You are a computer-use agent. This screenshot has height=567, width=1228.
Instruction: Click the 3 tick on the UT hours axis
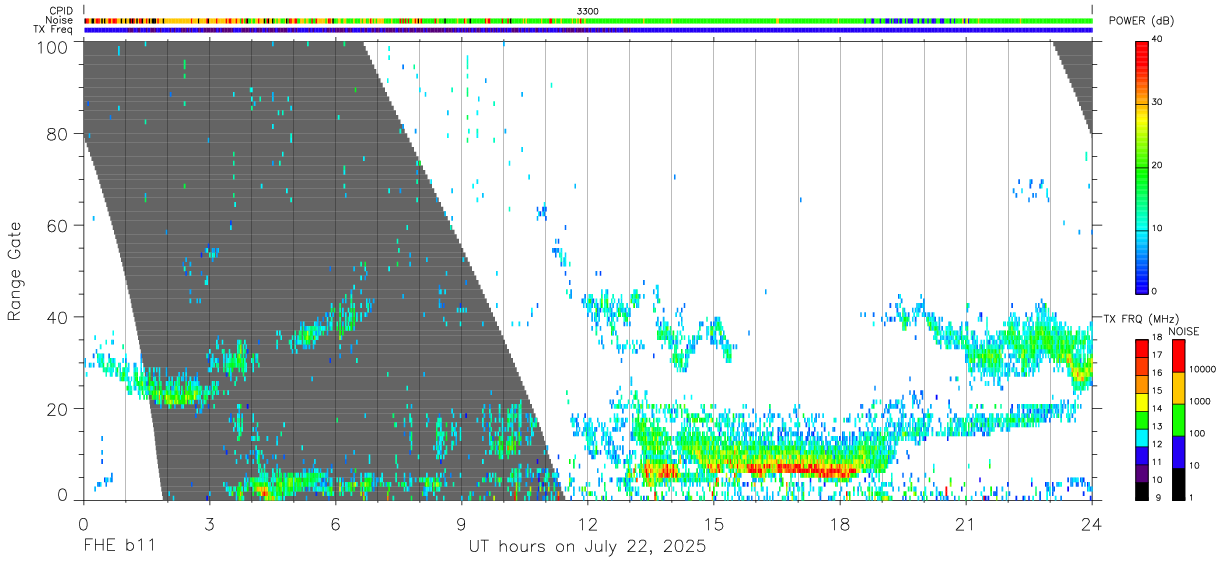pyautogui.click(x=210, y=524)
